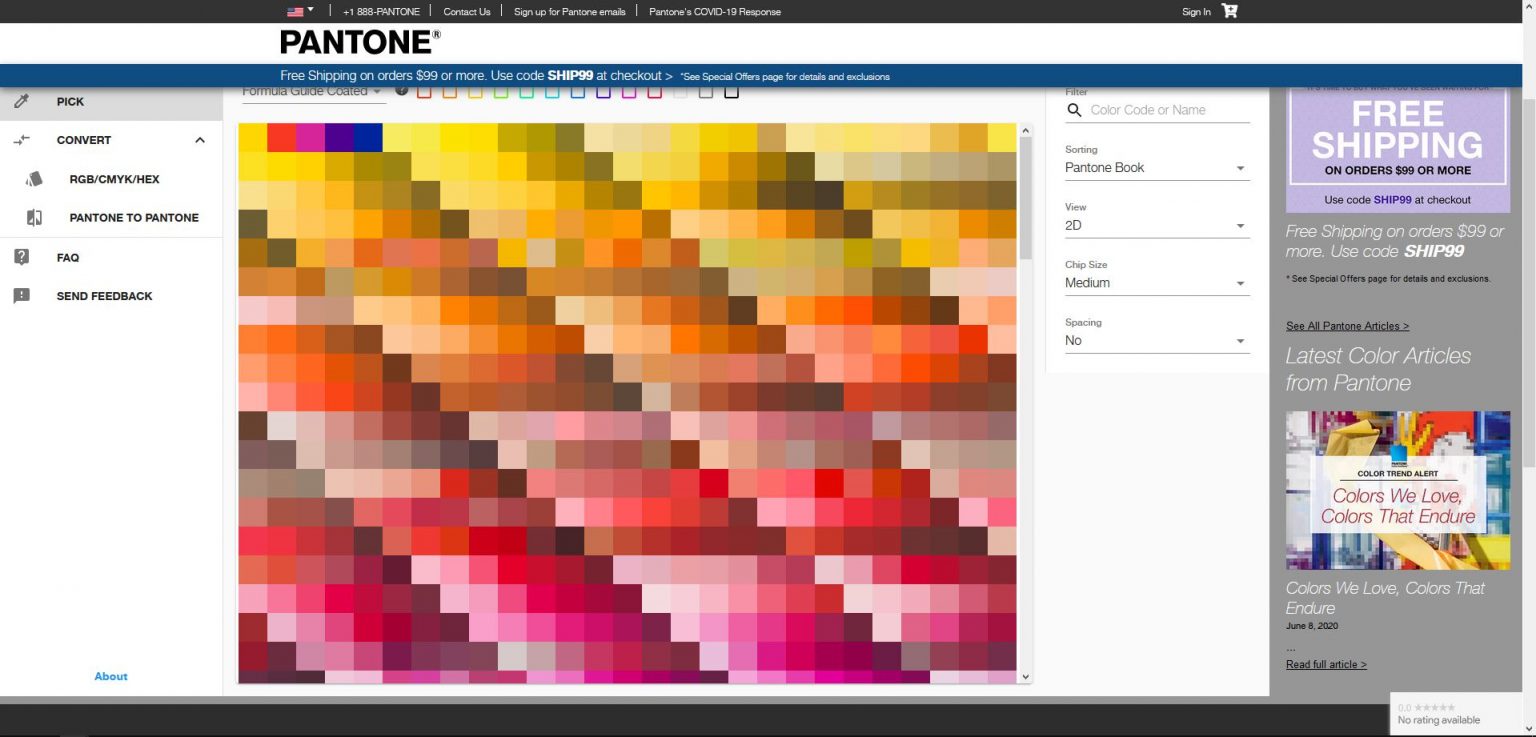Open the shopping cart
The height and width of the screenshot is (737, 1536).
point(1229,11)
